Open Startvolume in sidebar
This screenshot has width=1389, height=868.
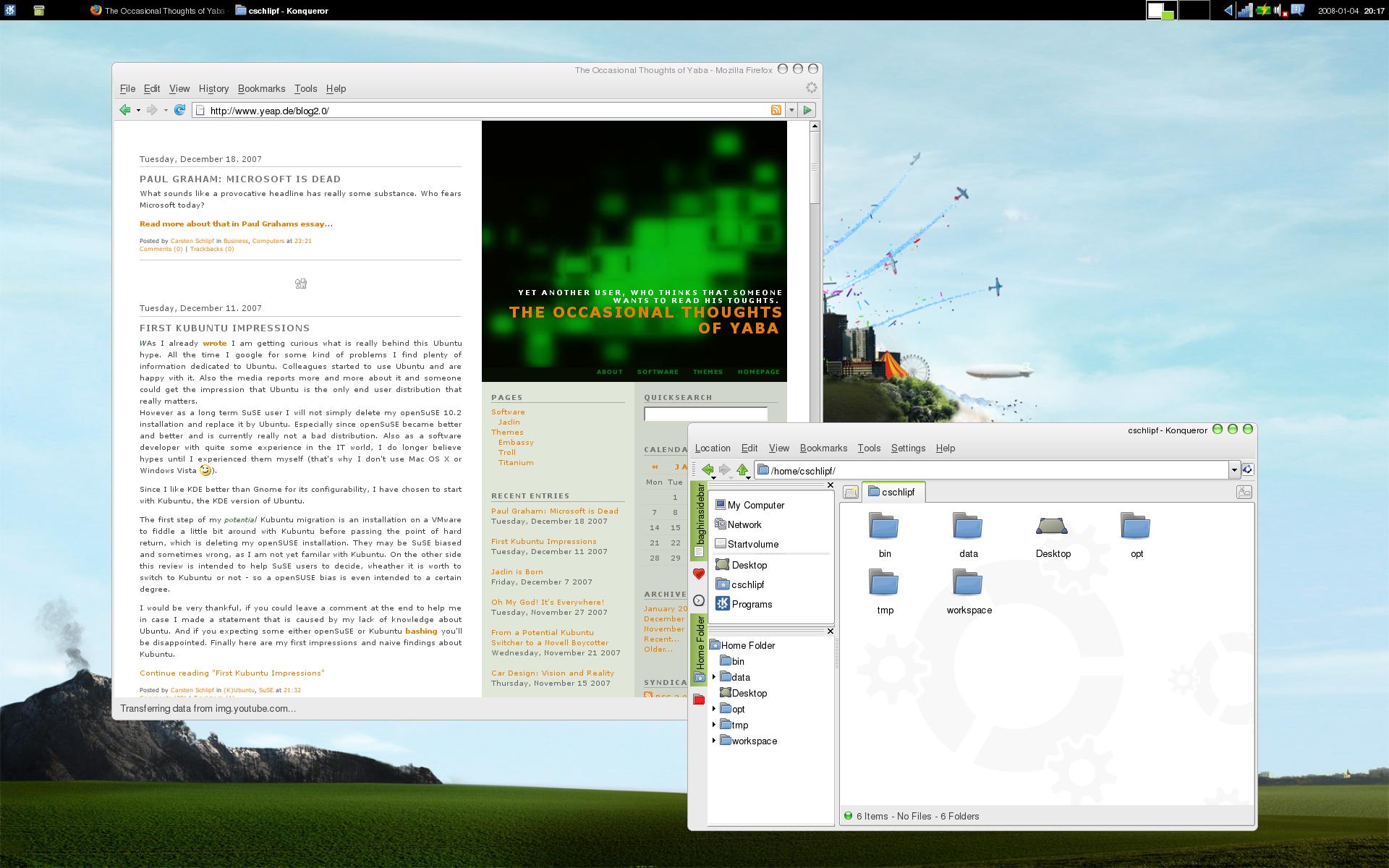point(747,544)
